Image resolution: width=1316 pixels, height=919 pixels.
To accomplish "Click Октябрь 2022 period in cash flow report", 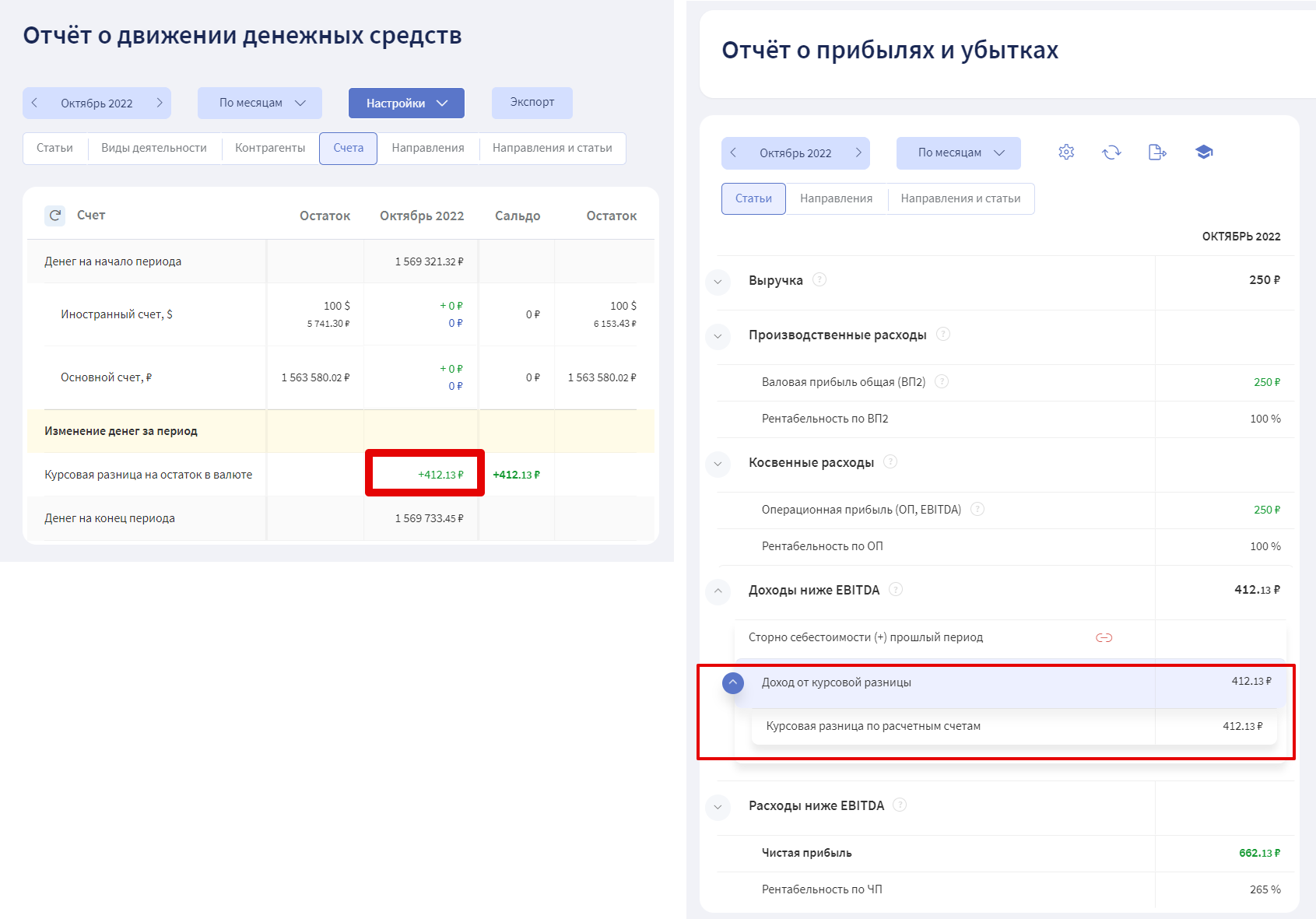I will [97, 103].
